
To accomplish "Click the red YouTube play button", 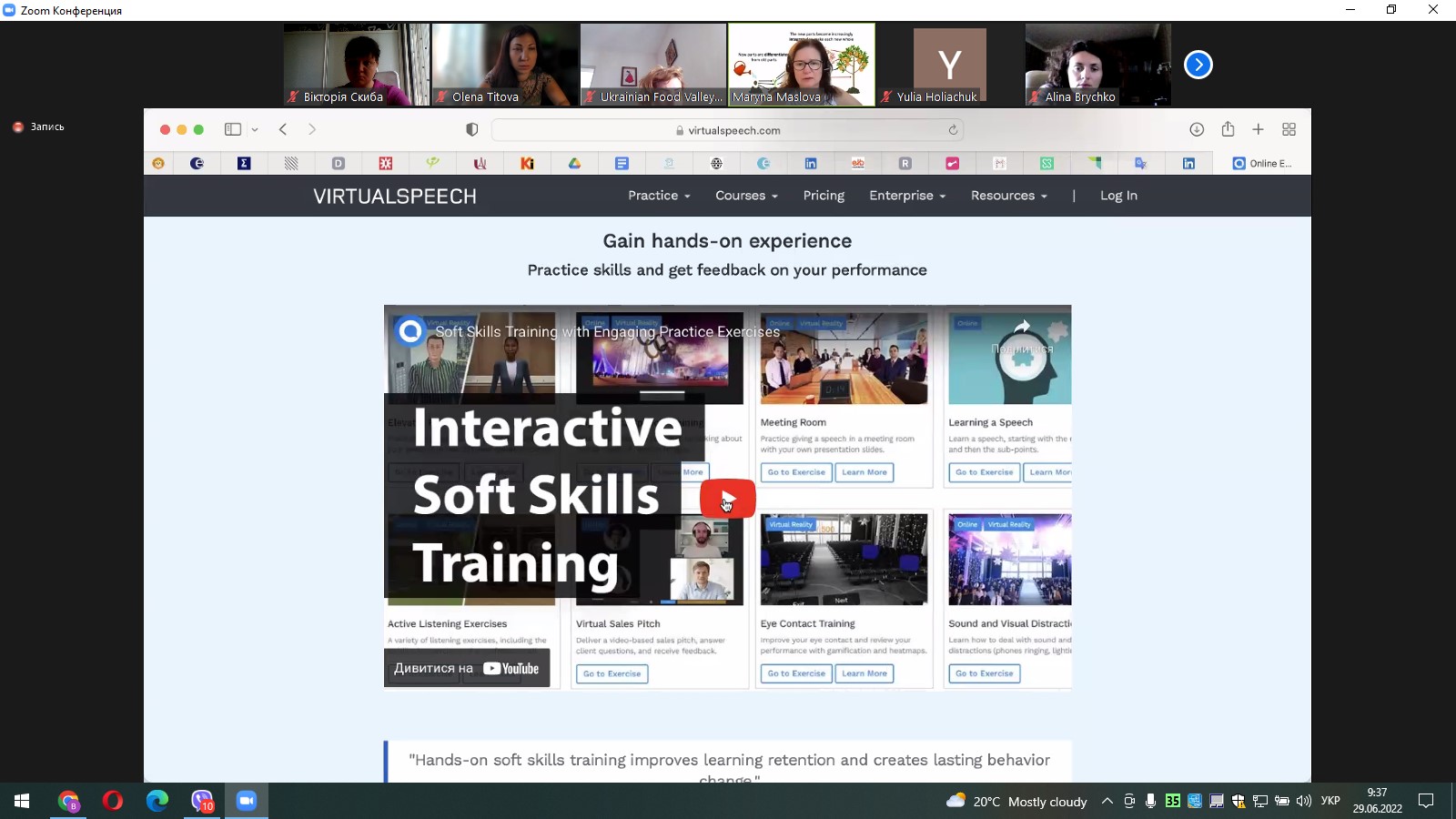I will (727, 499).
